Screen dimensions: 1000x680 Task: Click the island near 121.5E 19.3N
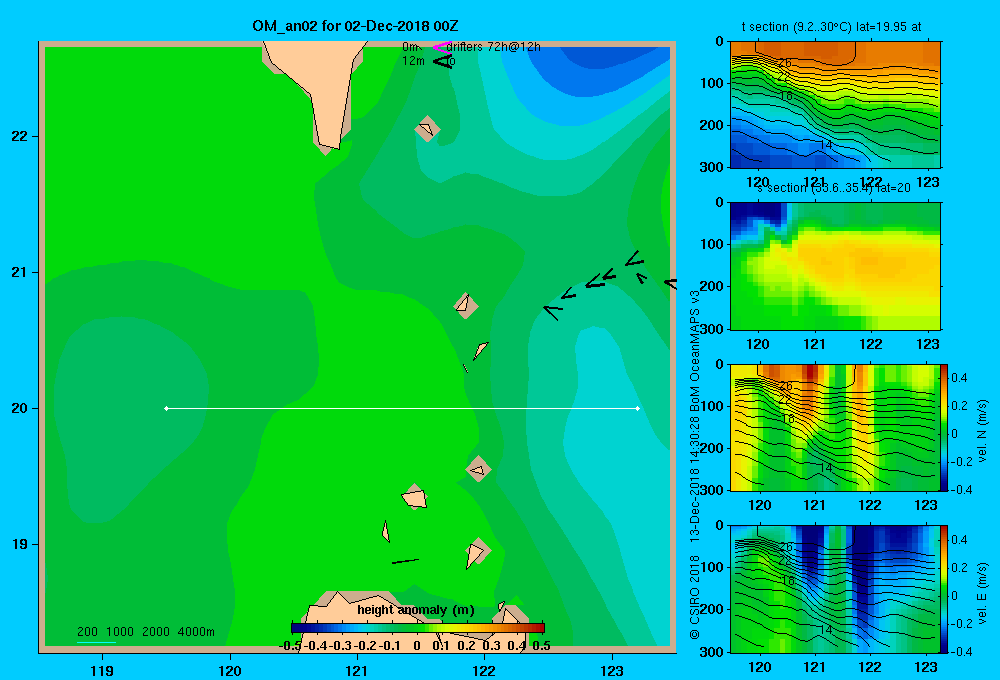pyautogui.click(x=415, y=497)
